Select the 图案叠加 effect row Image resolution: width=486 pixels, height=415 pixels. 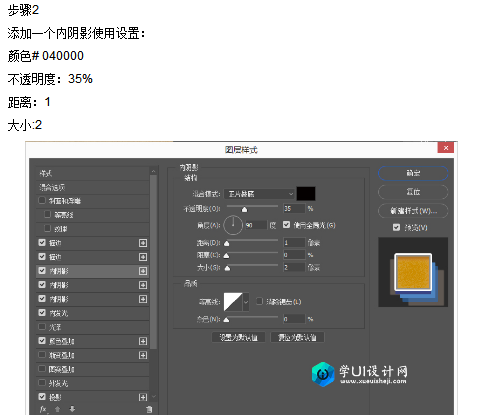click(92, 369)
